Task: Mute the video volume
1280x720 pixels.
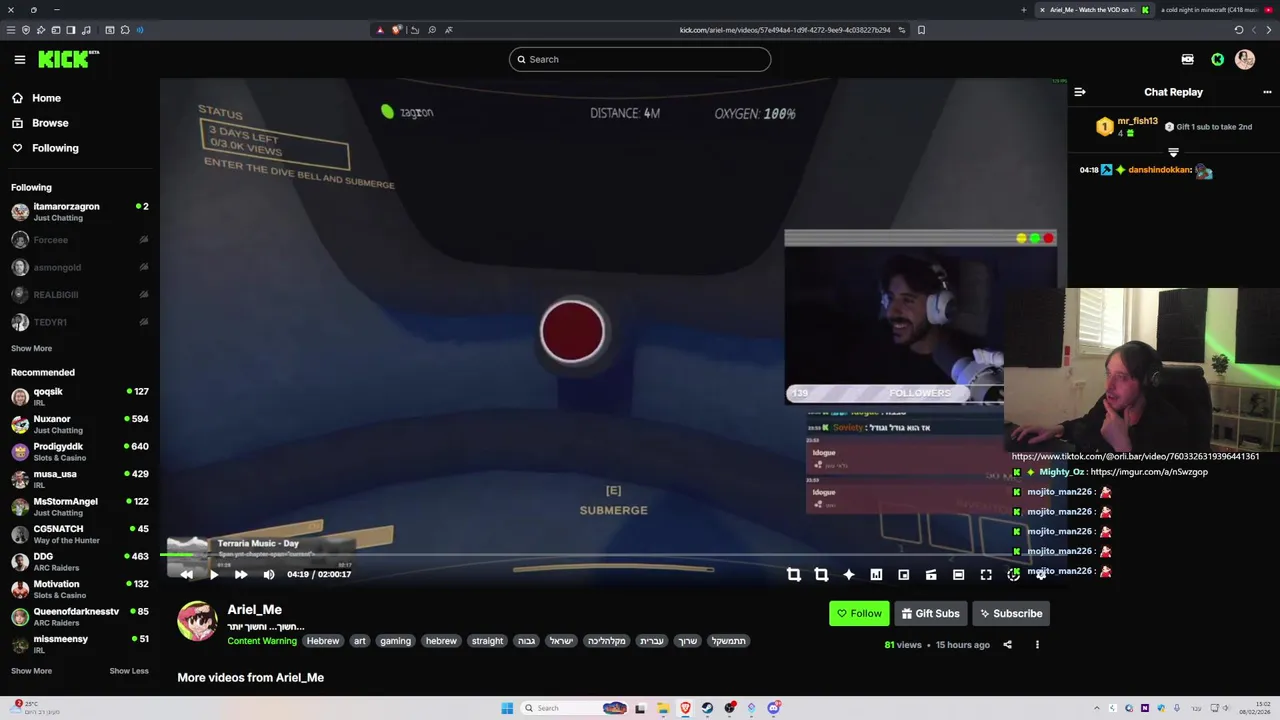Action: click(x=269, y=574)
